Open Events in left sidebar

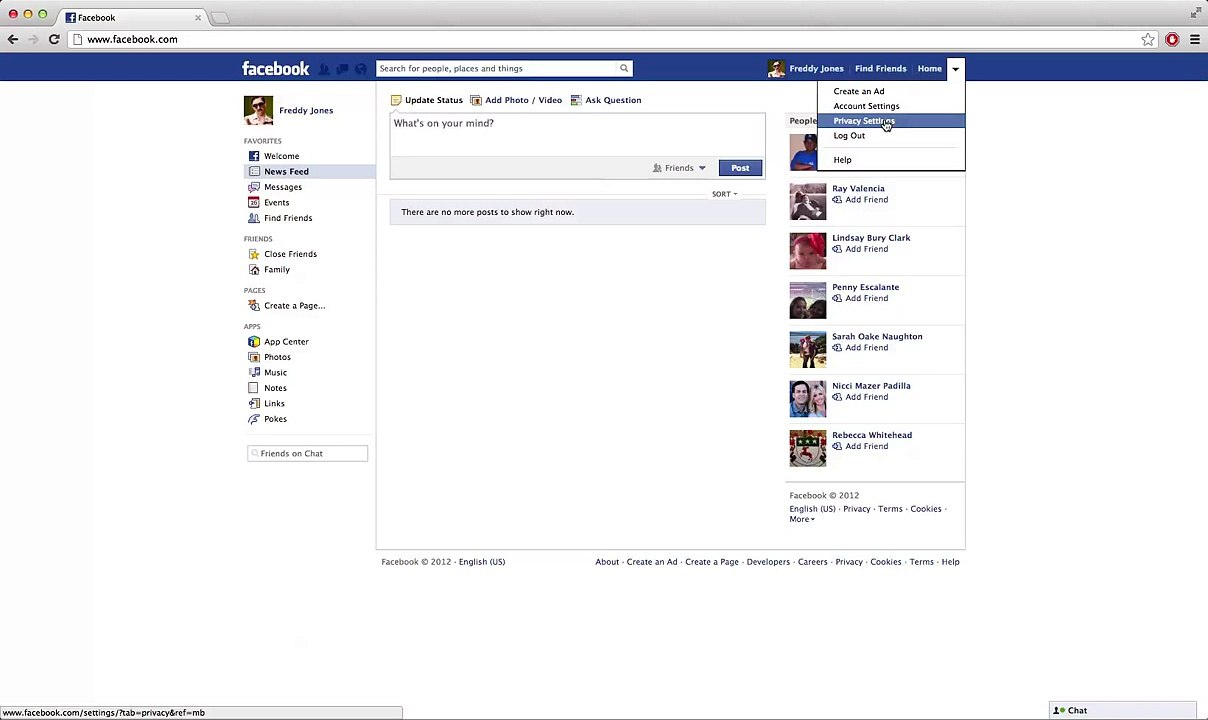click(x=276, y=202)
